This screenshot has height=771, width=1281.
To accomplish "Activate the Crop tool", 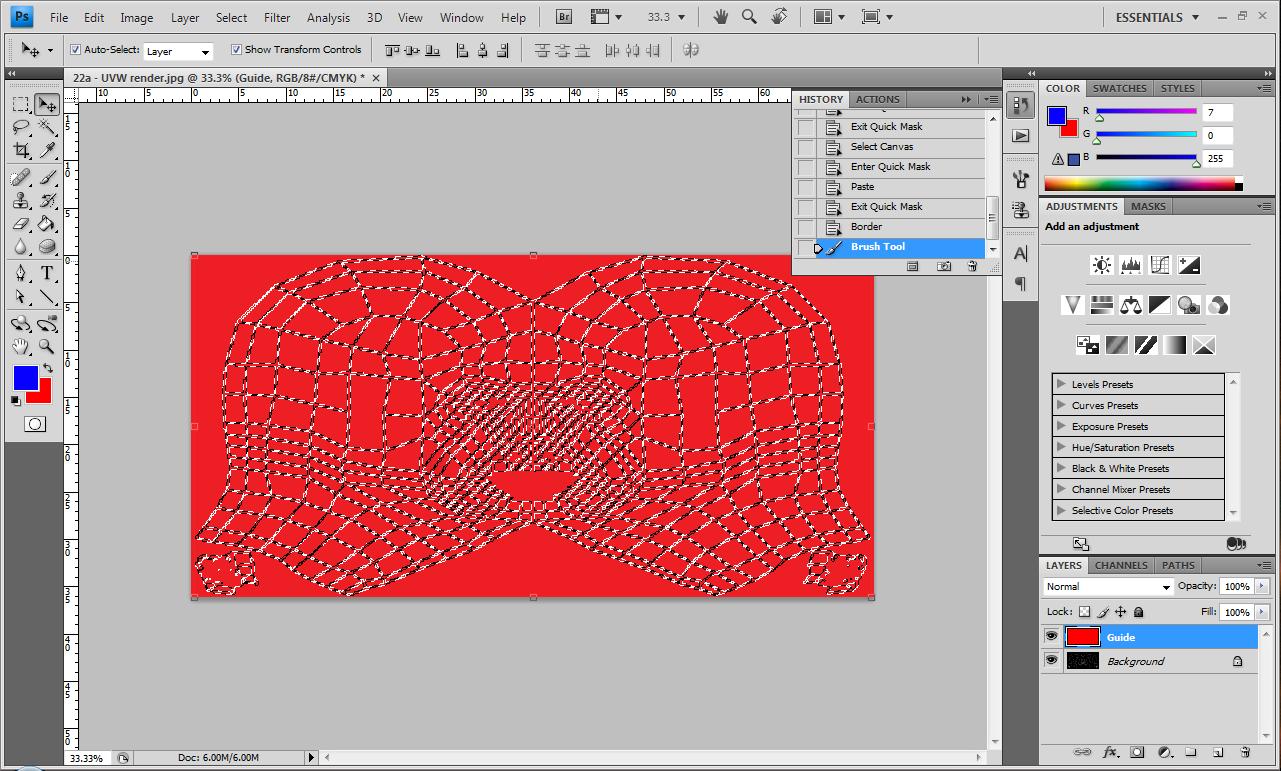I will [x=20, y=150].
